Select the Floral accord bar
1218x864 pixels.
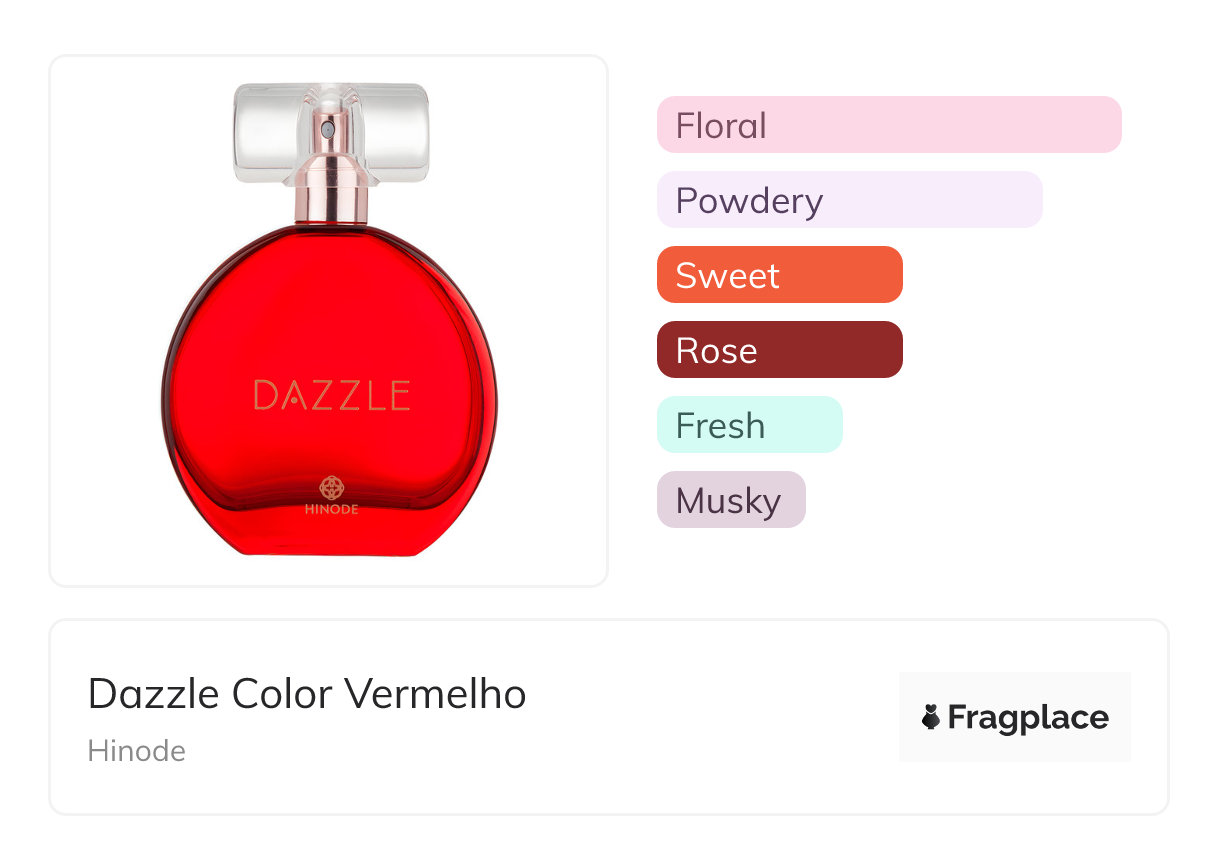click(888, 125)
